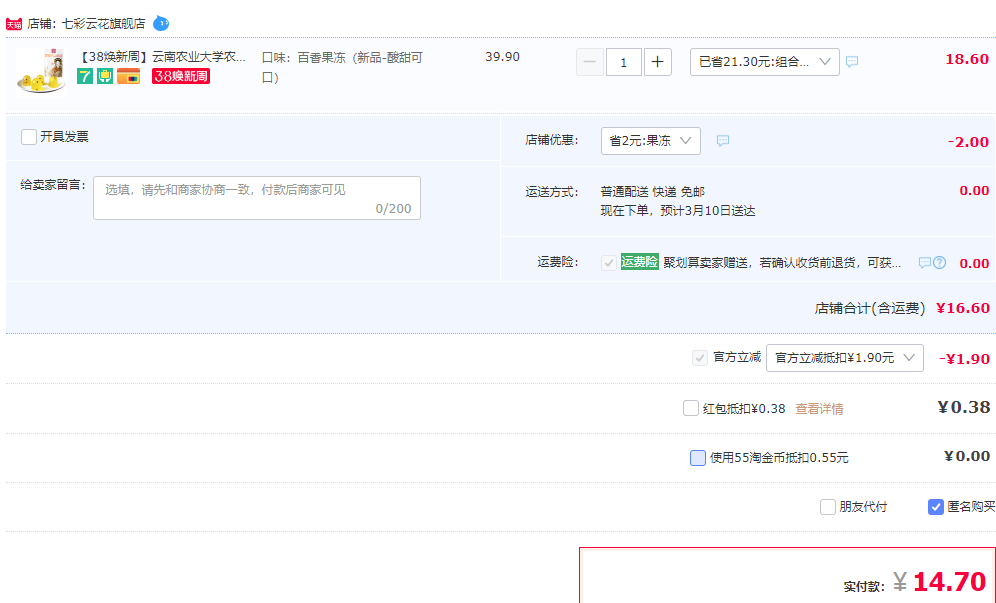The width and height of the screenshot is (996, 603).
Task: Click the store total ¥16.60
Action: 963,308
